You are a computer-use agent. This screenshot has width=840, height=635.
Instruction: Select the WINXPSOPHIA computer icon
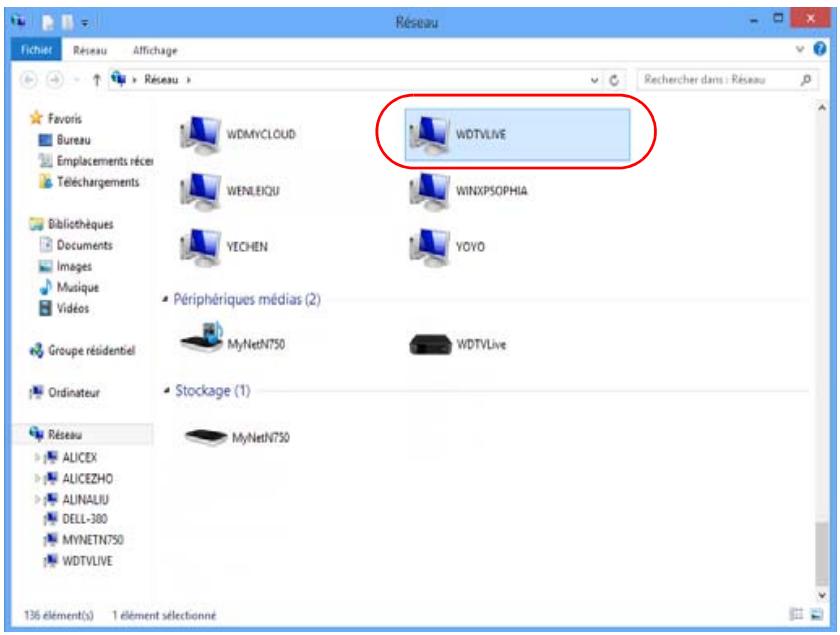pos(430,191)
